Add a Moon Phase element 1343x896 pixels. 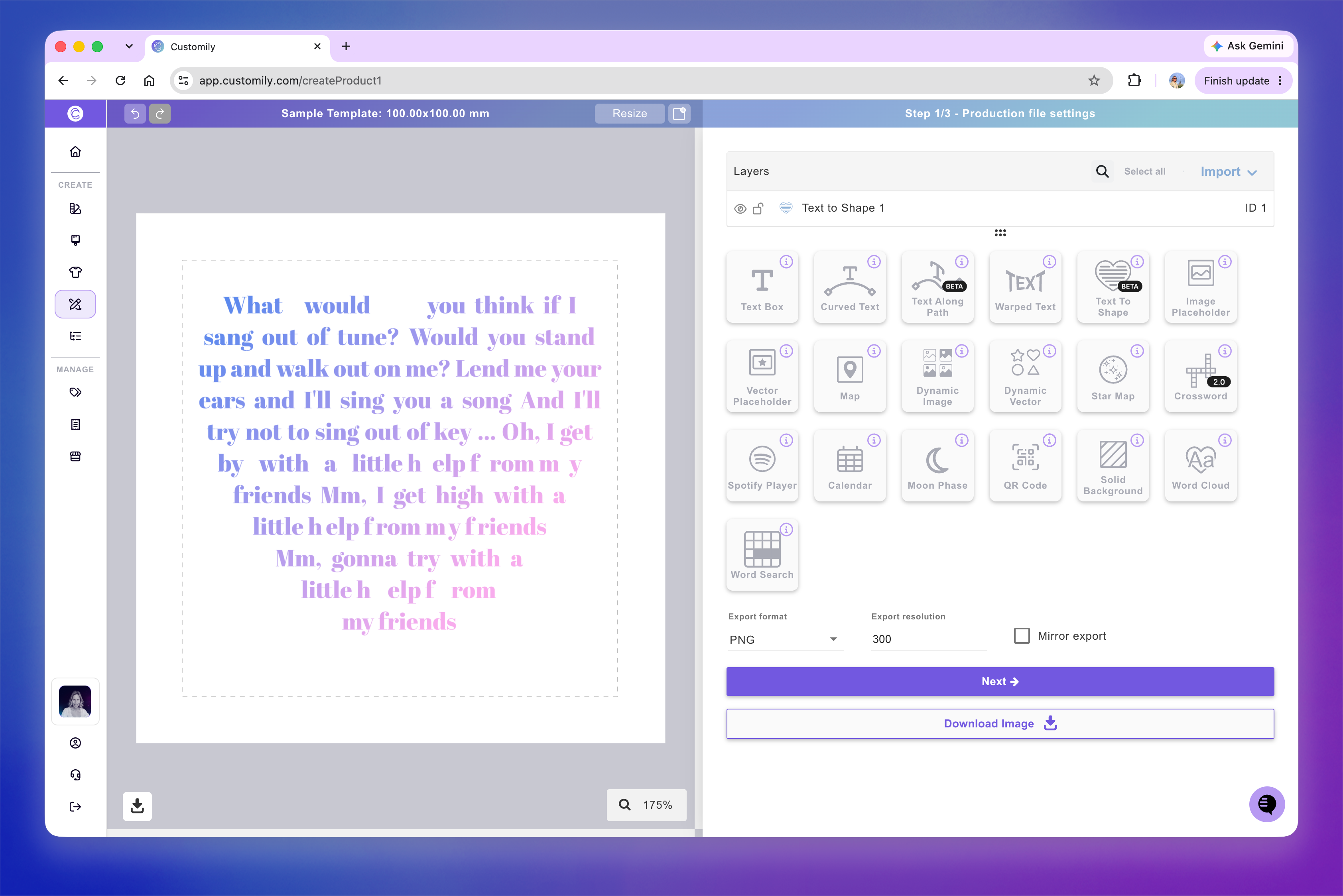tap(937, 466)
